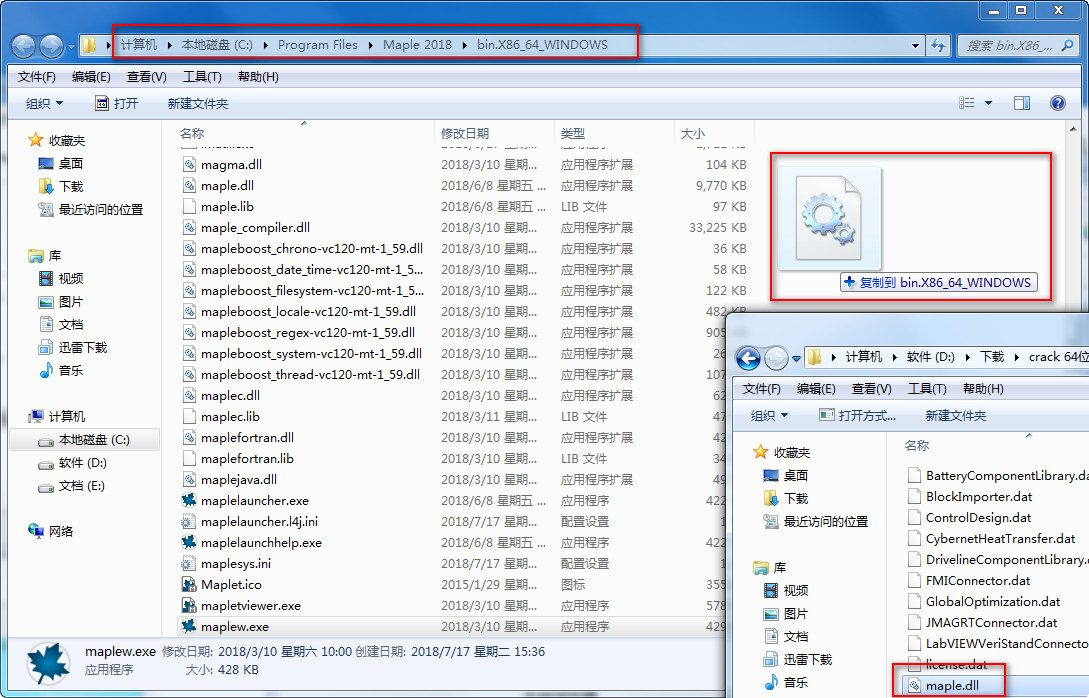Select the maplelauncher.l4j.ini file icon

[x=189, y=521]
